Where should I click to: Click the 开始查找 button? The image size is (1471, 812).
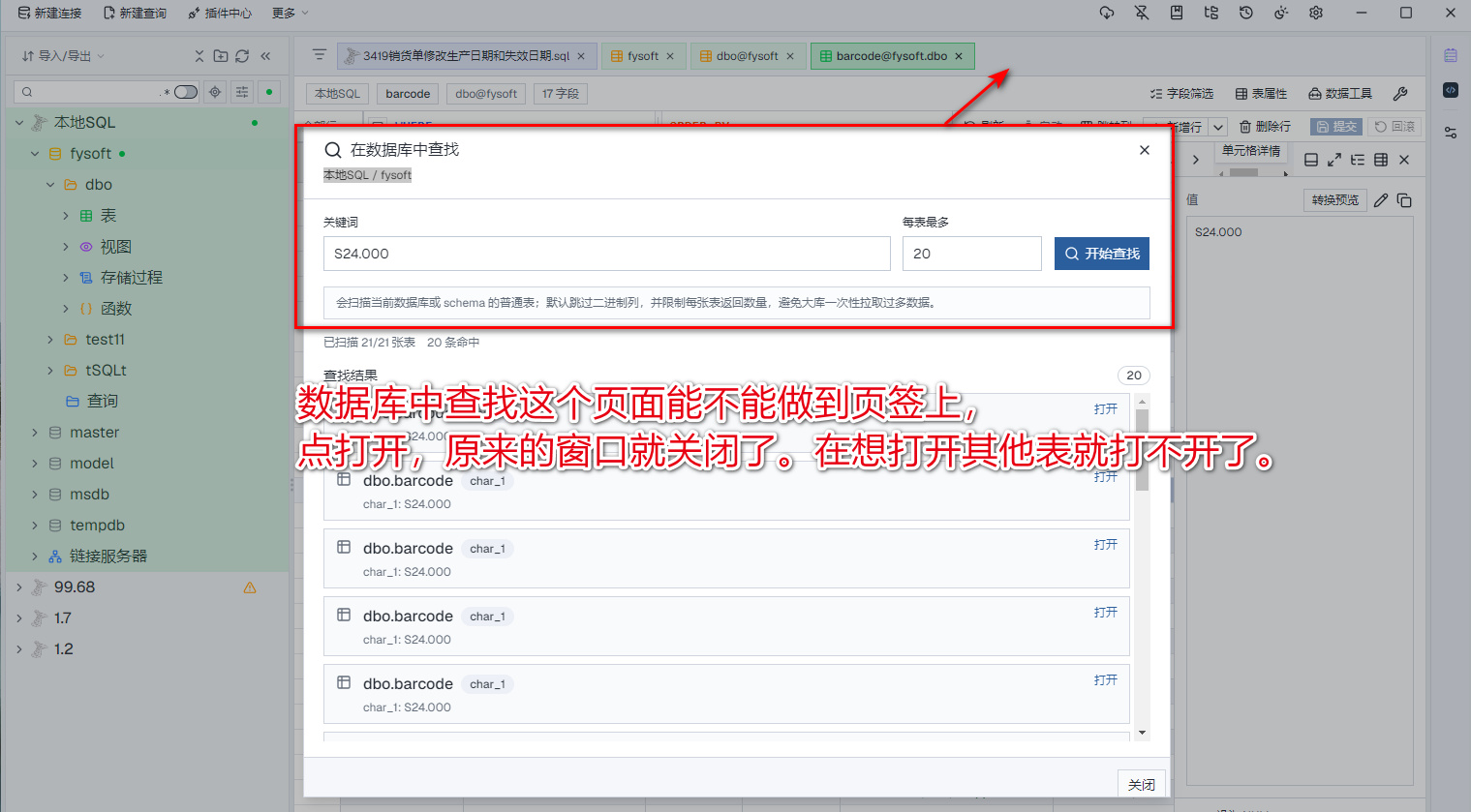tap(1102, 254)
